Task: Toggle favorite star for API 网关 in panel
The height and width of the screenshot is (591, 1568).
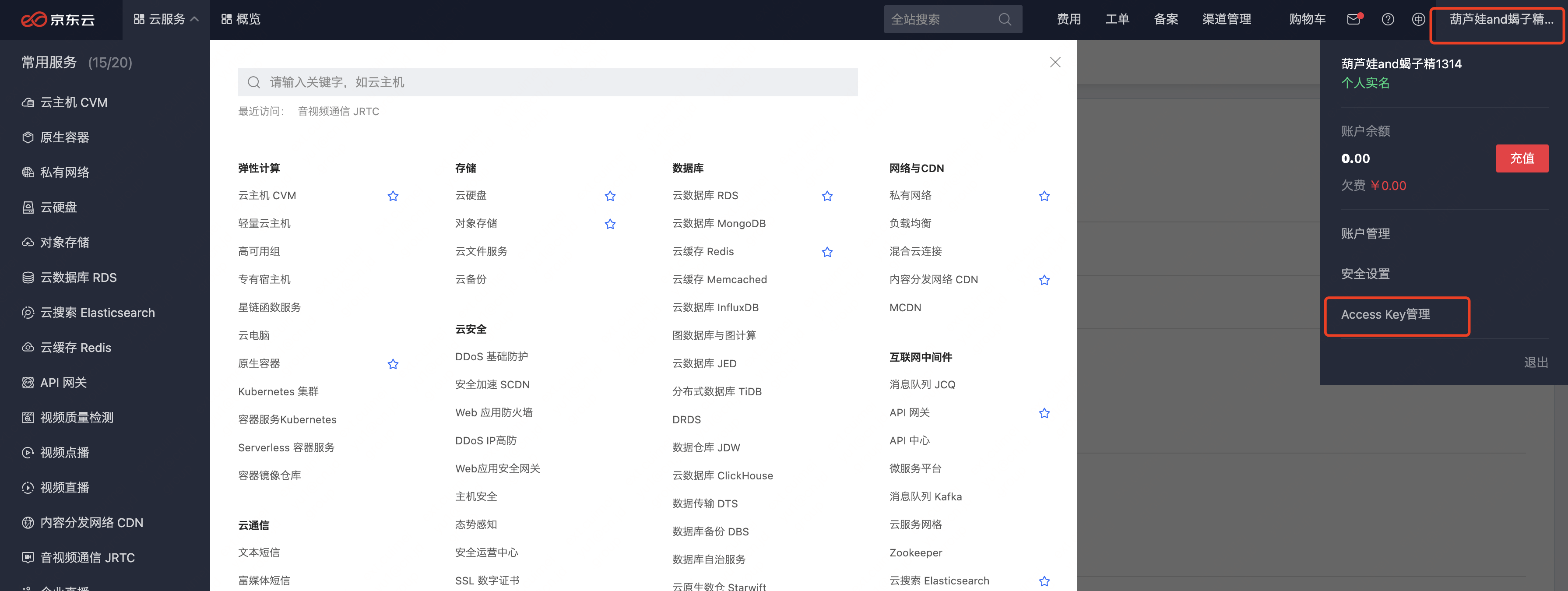Action: coord(1044,413)
